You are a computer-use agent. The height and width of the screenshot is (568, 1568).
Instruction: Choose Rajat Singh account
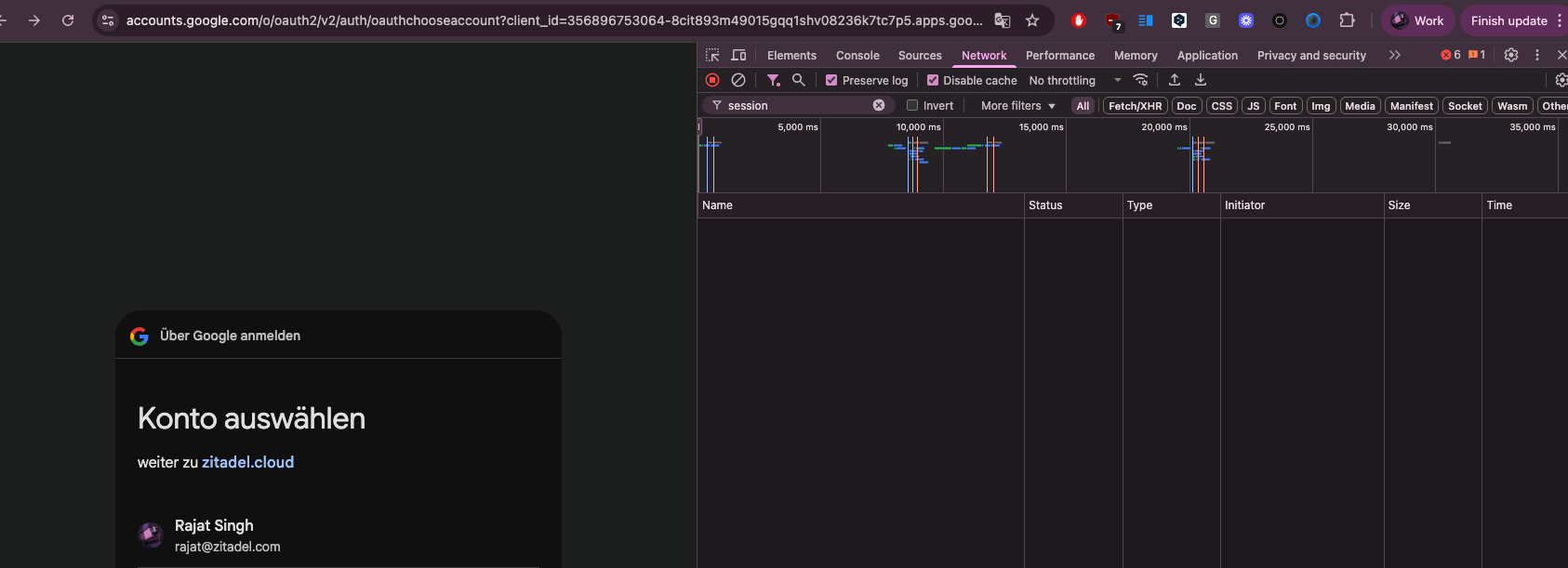coord(339,535)
